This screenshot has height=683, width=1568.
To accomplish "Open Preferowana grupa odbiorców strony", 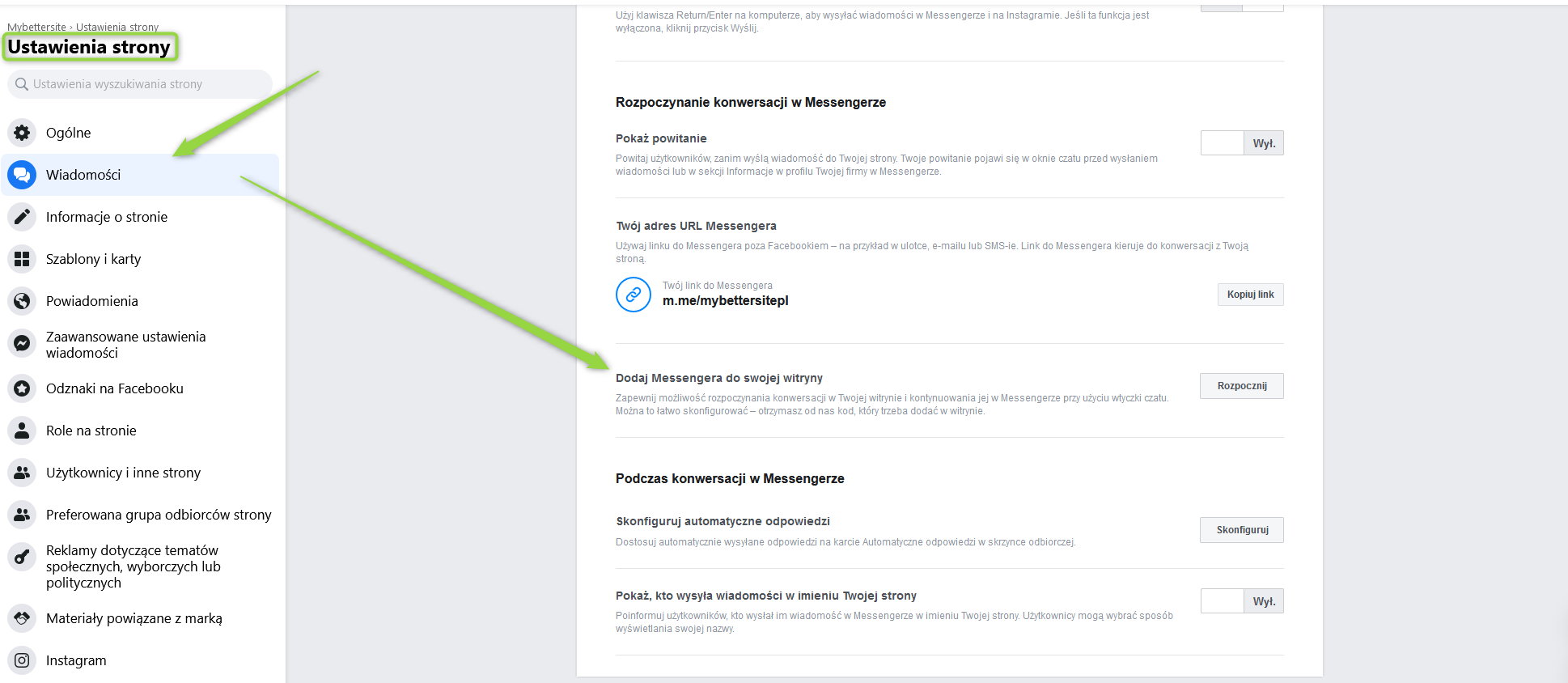I will [x=159, y=515].
